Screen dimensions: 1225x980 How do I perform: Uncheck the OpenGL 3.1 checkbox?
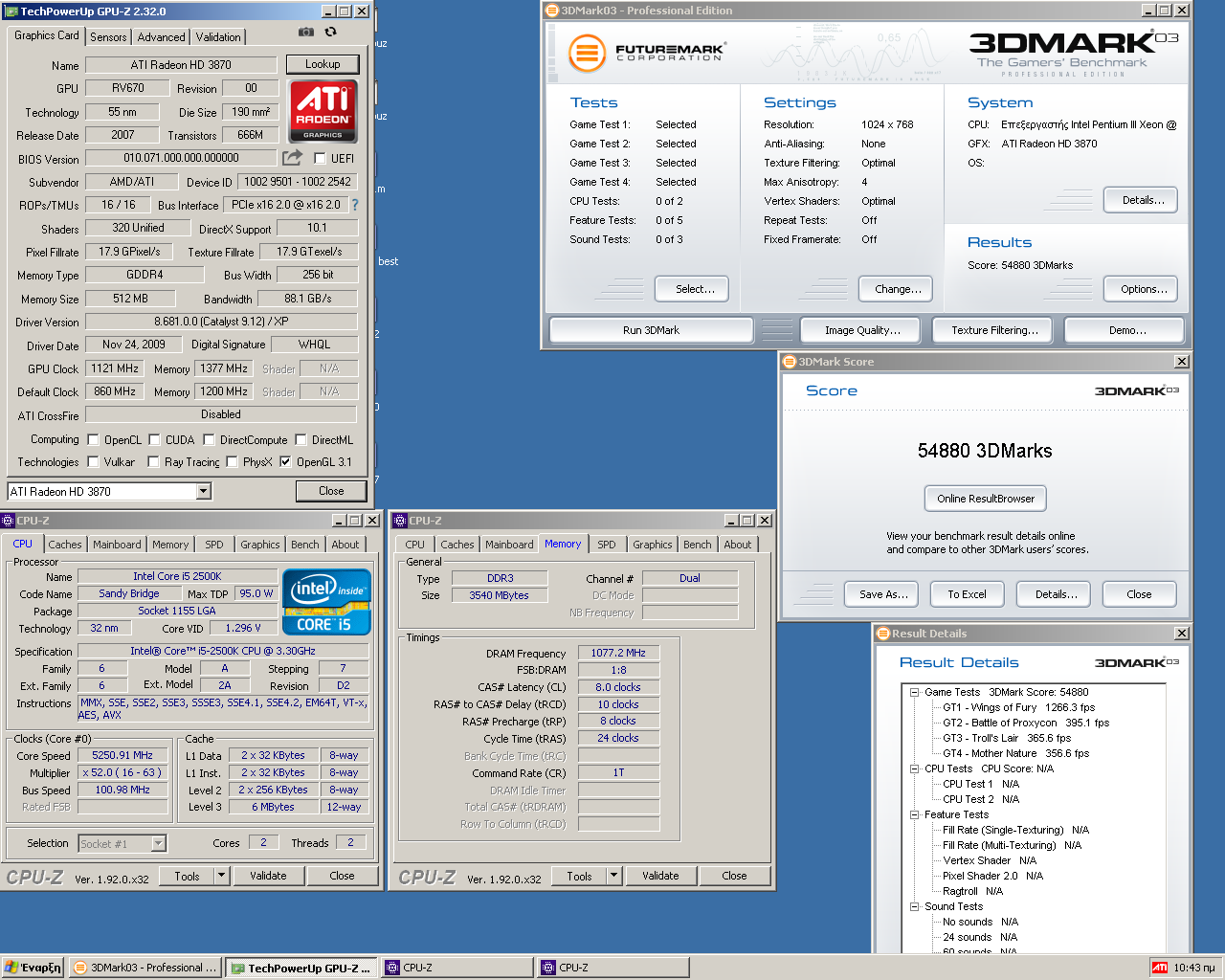285,461
